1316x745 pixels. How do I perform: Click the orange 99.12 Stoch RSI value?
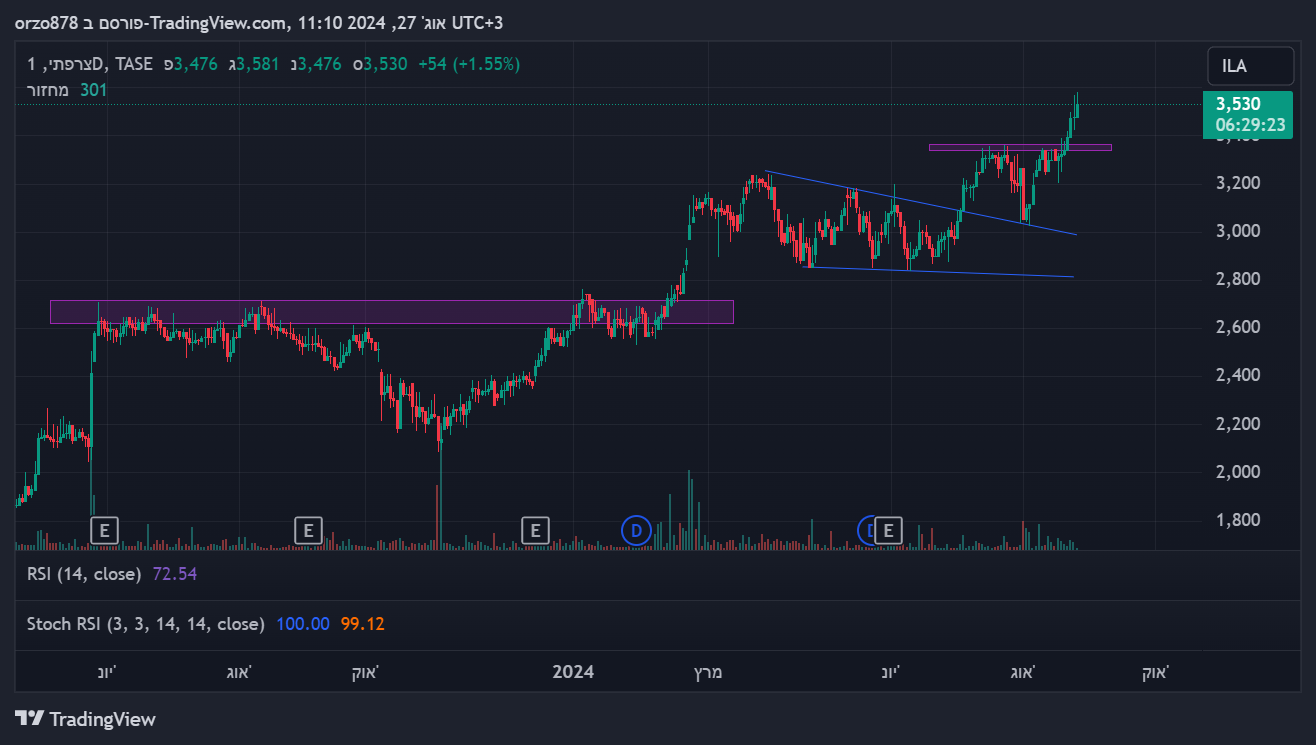362,624
